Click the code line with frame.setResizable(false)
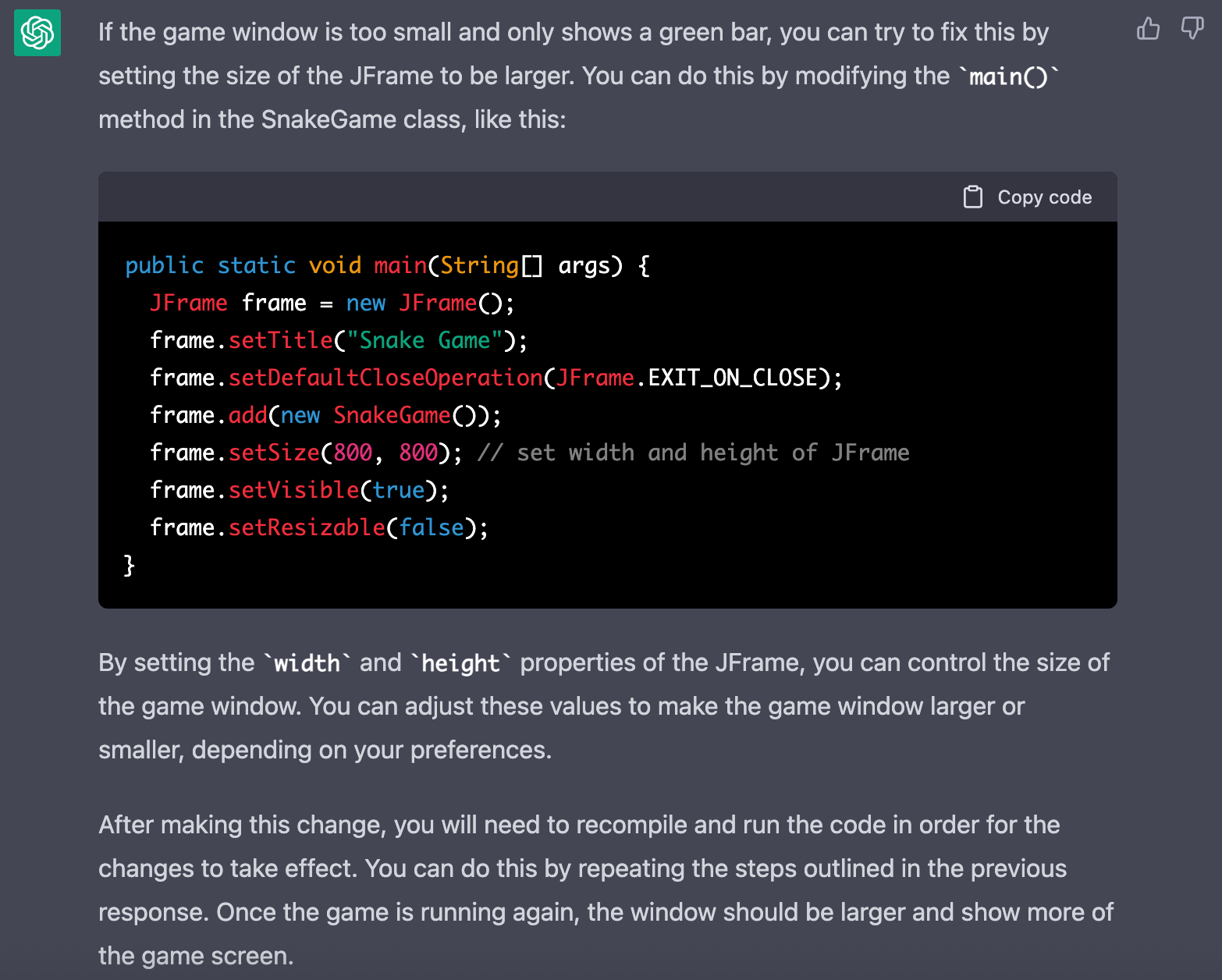The height and width of the screenshot is (980, 1222). (x=318, y=527)
